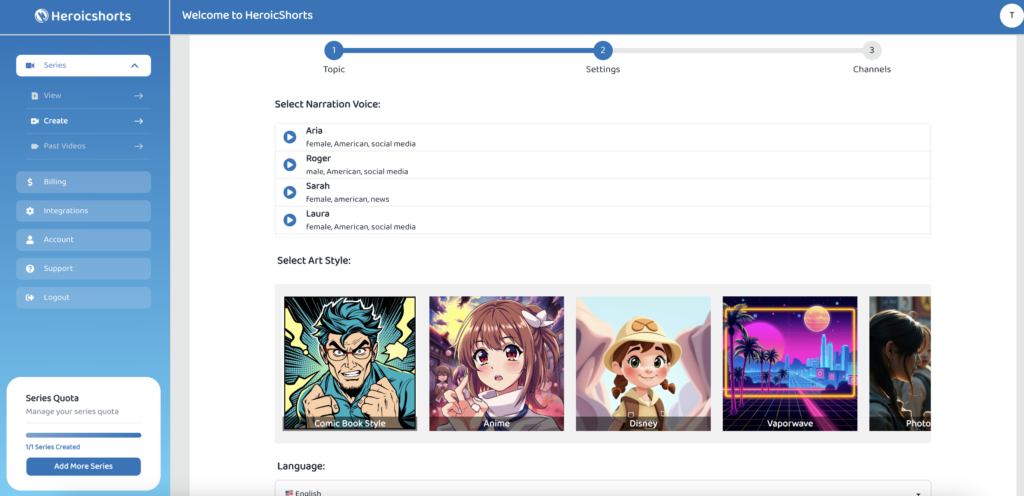This screenshot has width=1024, height=496.
Task: Click the Integrations gear icon
Action: pyautogui.click(x=30, y=211)
